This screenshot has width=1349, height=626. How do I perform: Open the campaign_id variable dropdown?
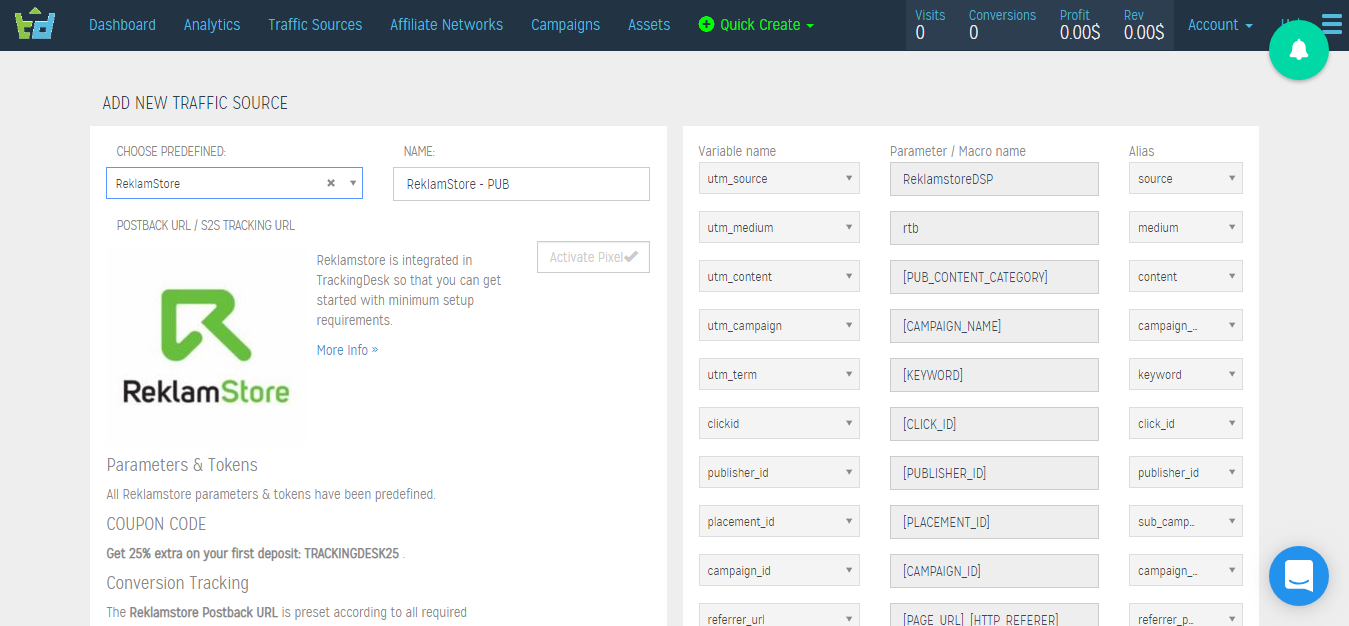(779, 570)
